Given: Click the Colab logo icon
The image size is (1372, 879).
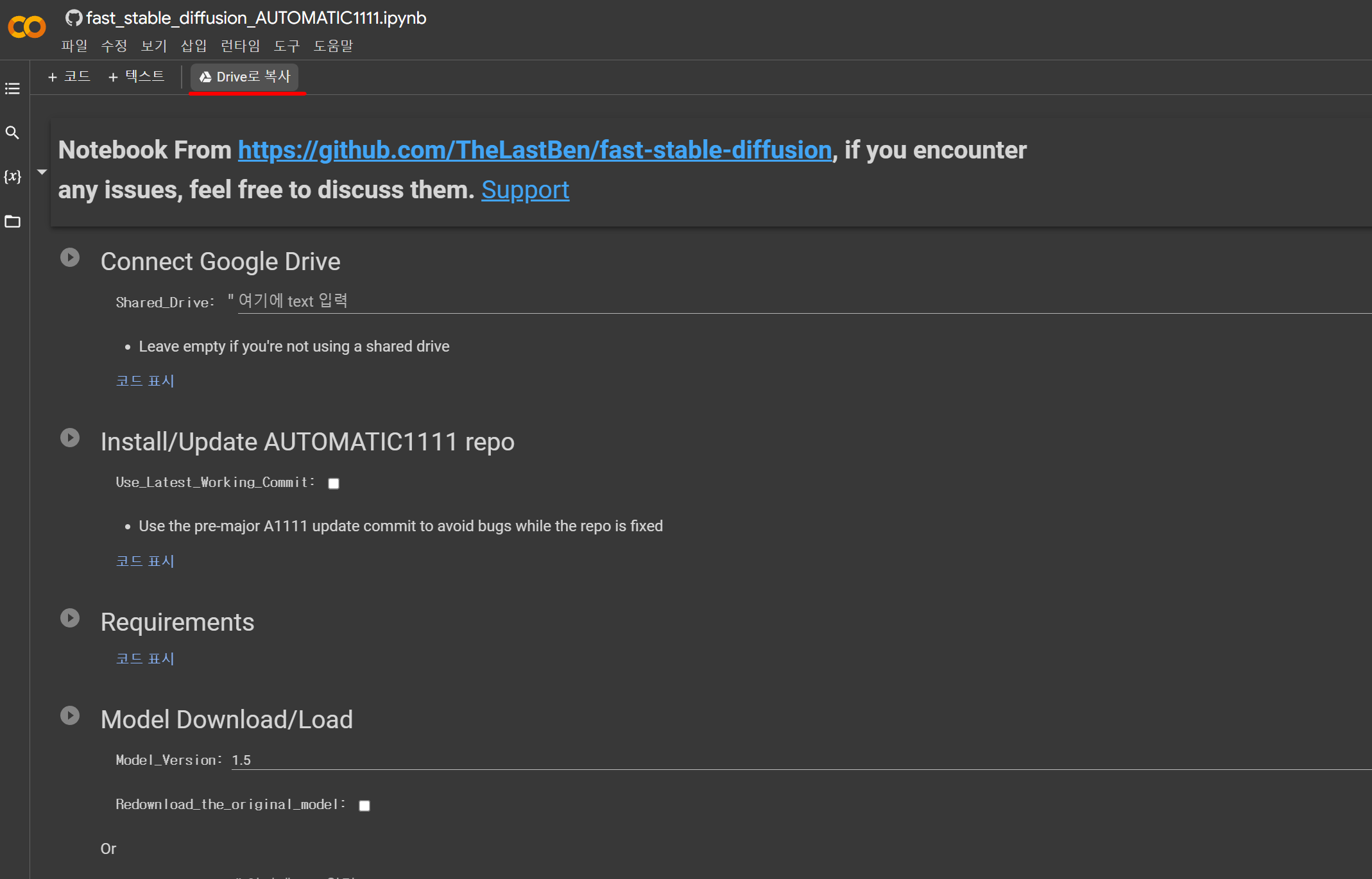Looking at the screenshot, I should point(26,27).
